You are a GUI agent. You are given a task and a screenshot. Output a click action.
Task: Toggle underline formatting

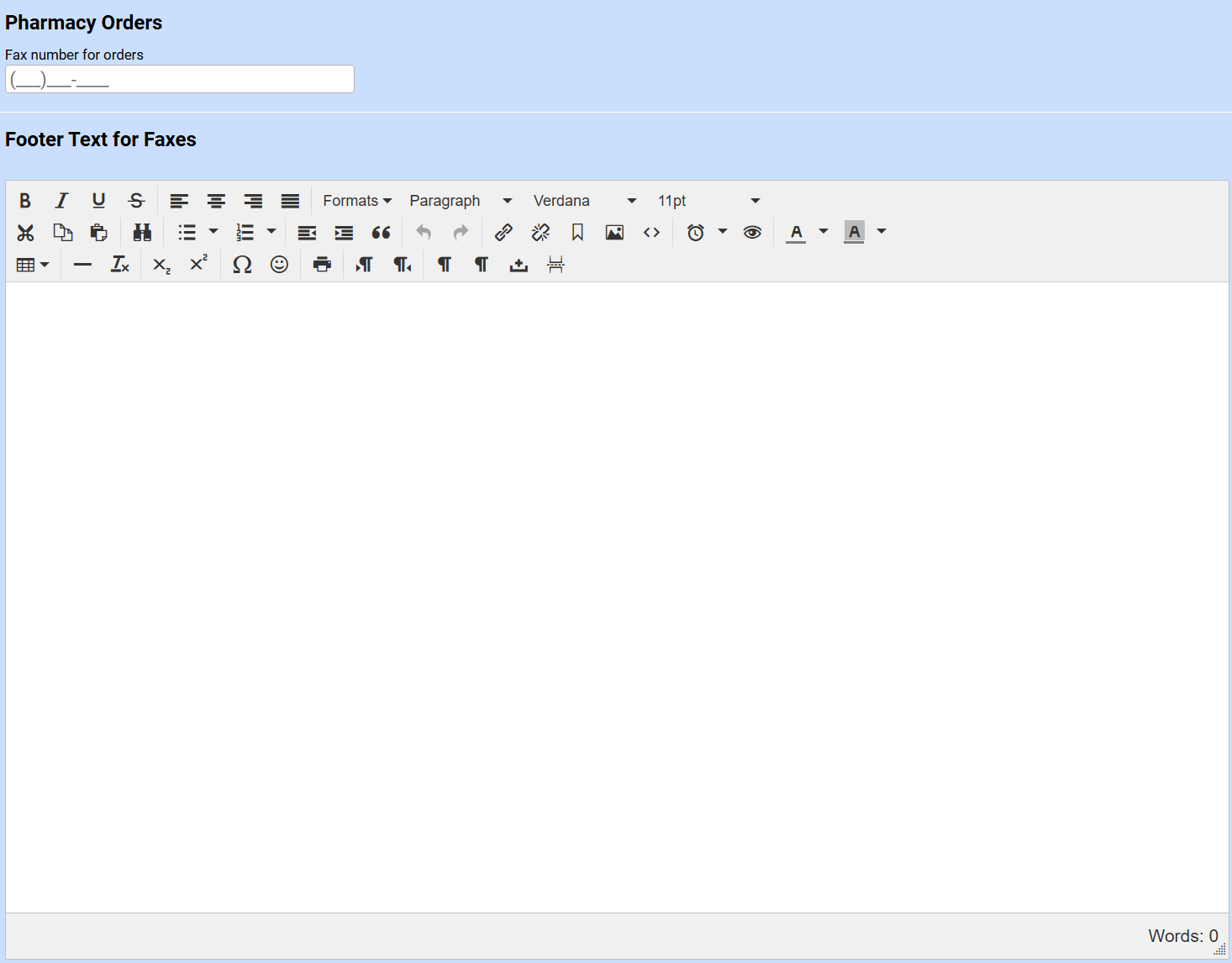click(x=99, y=201)
